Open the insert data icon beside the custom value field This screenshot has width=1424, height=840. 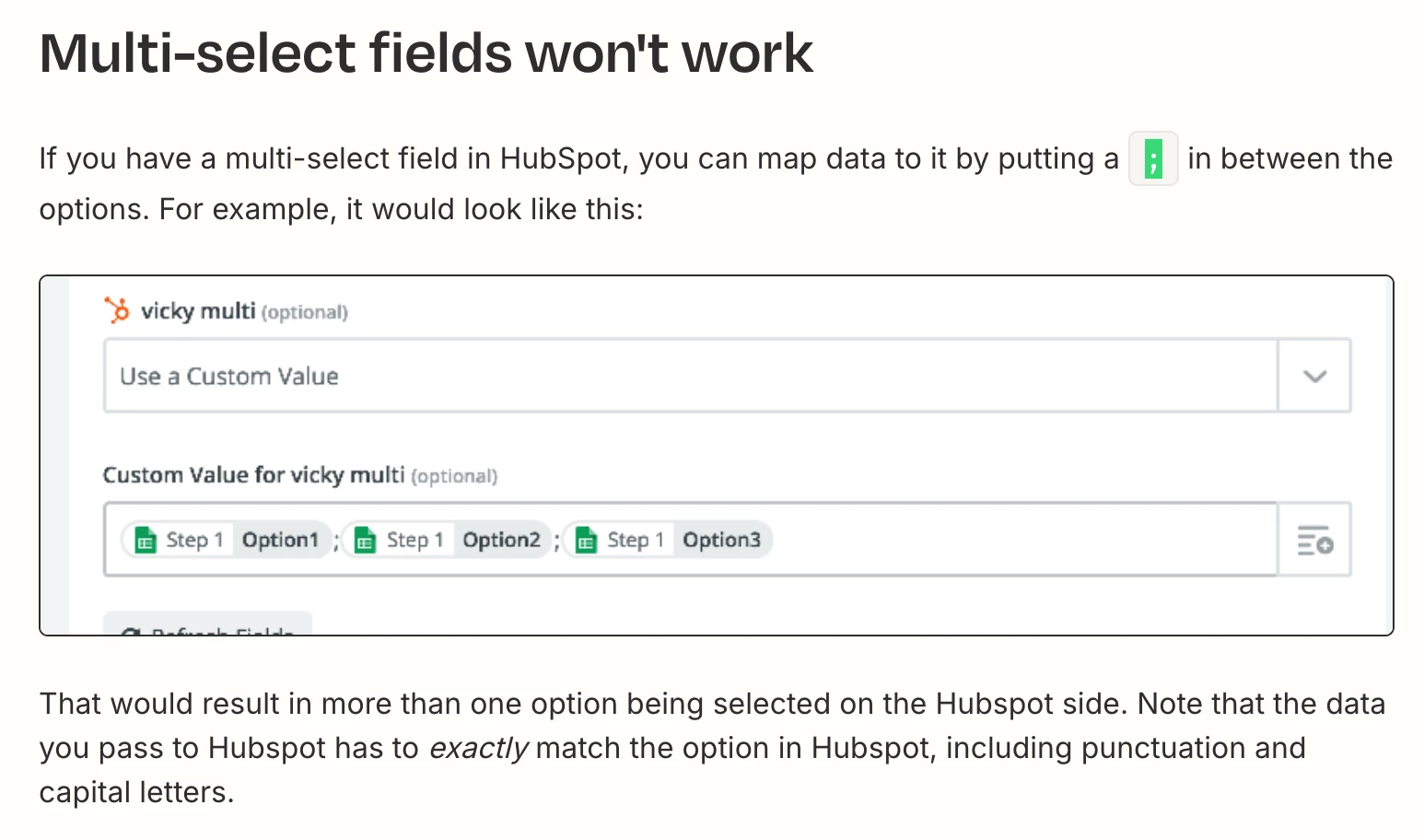[x=1314, y=540]
